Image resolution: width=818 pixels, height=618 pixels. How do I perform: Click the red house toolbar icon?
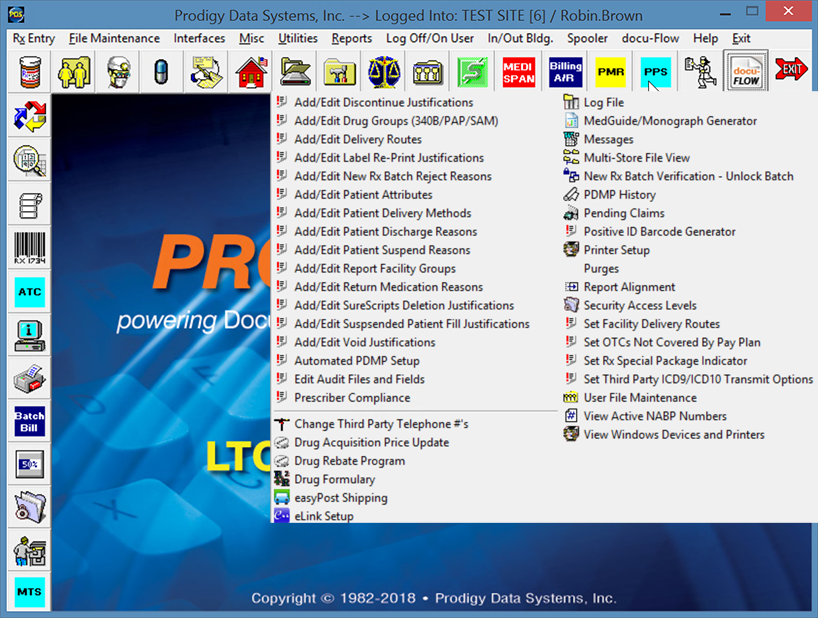(x=251, y=72)
